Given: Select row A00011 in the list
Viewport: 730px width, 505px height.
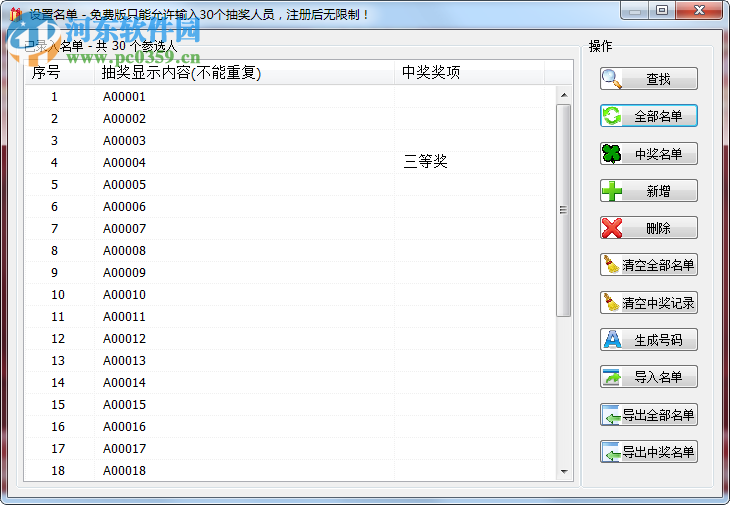Looking at the screenshot, I should (284, 316).
